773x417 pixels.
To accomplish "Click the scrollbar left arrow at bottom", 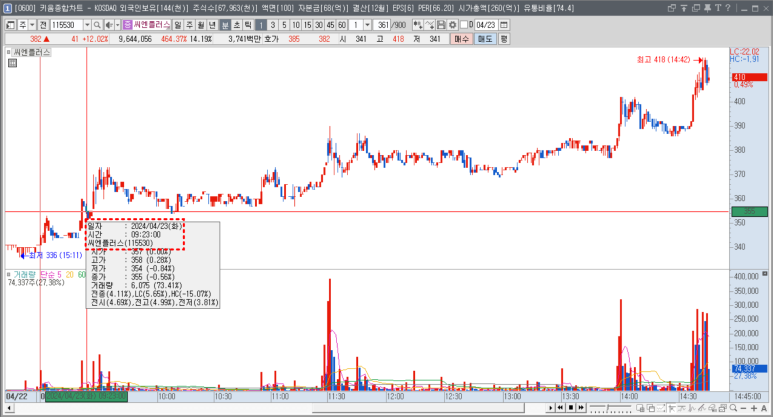I will [x=9, y=408].
